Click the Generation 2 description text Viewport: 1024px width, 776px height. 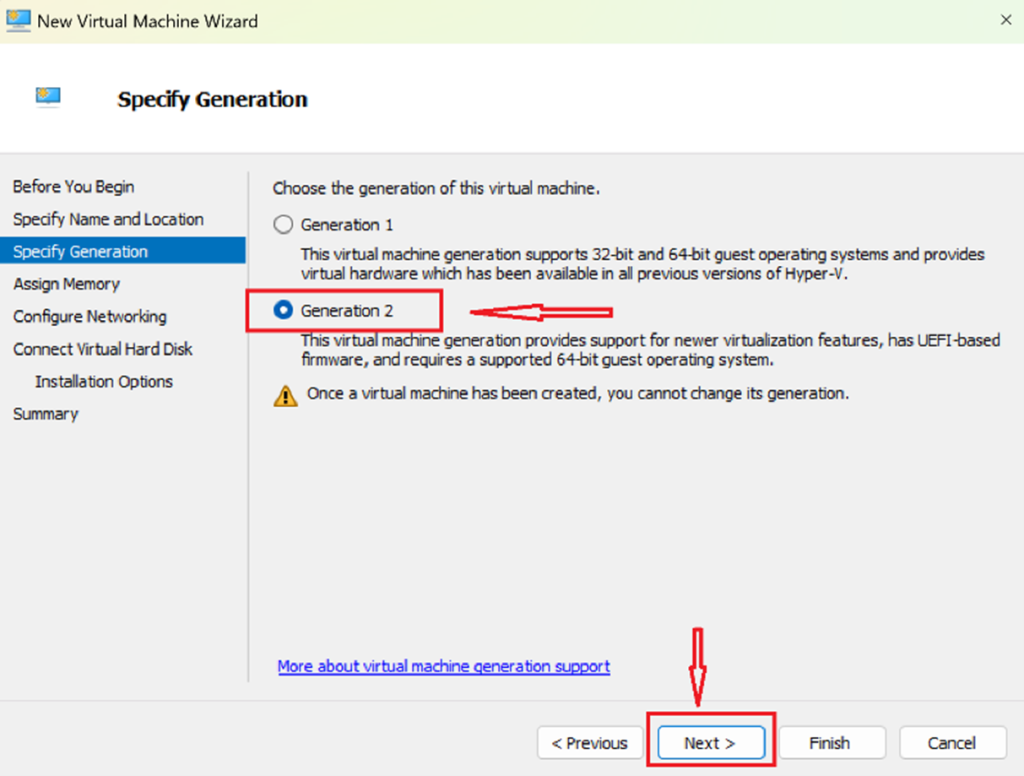coord(650,350)
